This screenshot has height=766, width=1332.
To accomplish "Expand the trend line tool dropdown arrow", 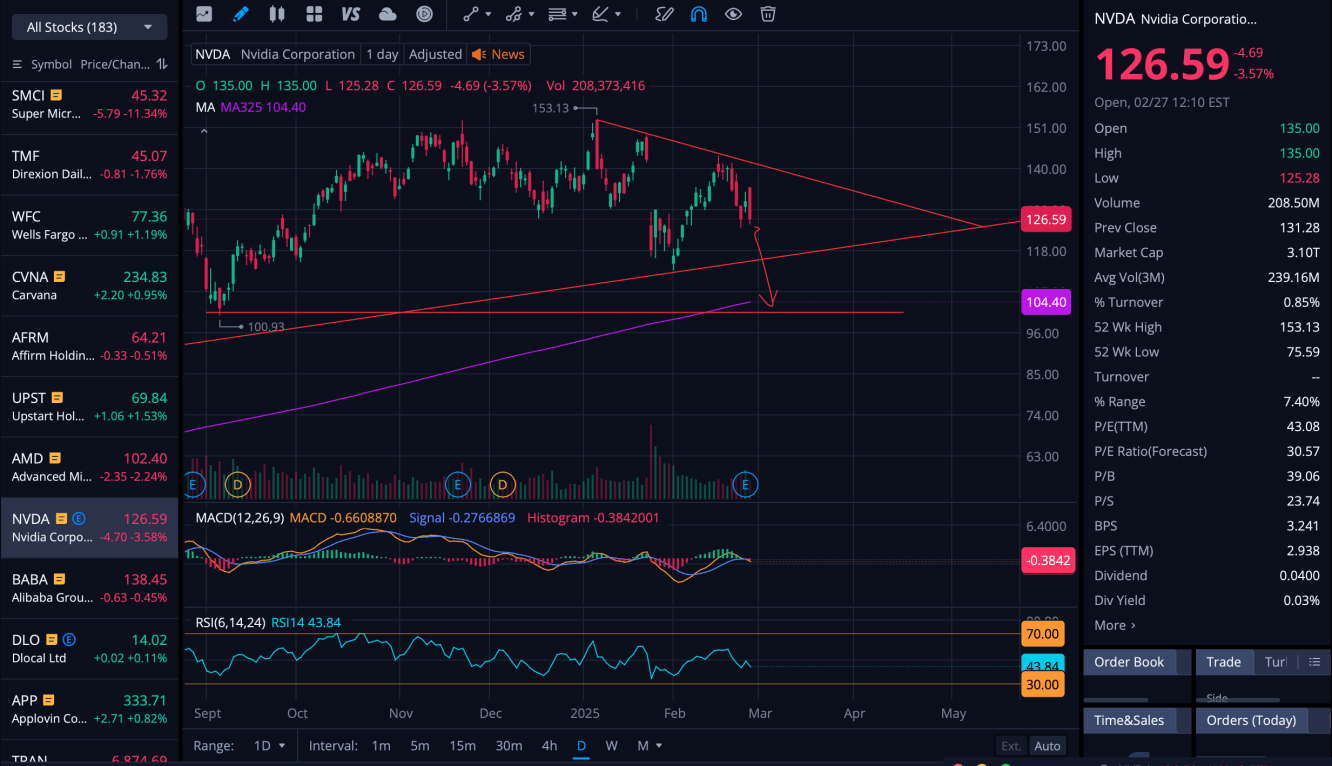I will point(488,15).
